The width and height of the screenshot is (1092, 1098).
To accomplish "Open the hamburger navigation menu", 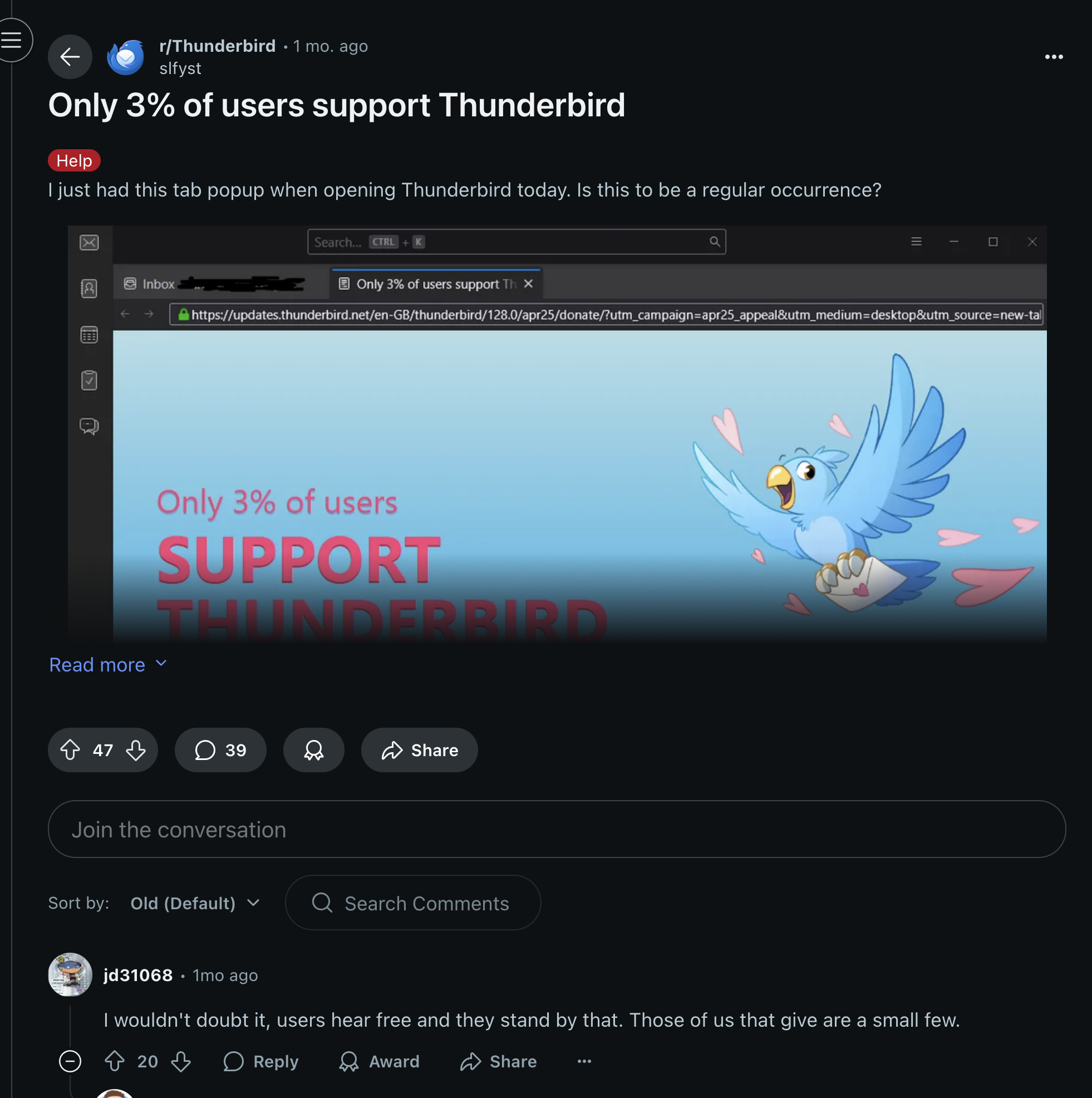I will pos(12,40).
